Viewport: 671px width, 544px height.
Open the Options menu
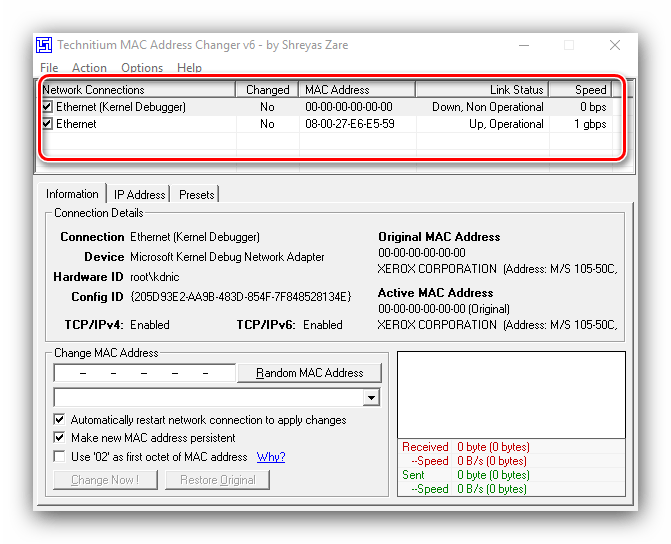pos(142,68)
